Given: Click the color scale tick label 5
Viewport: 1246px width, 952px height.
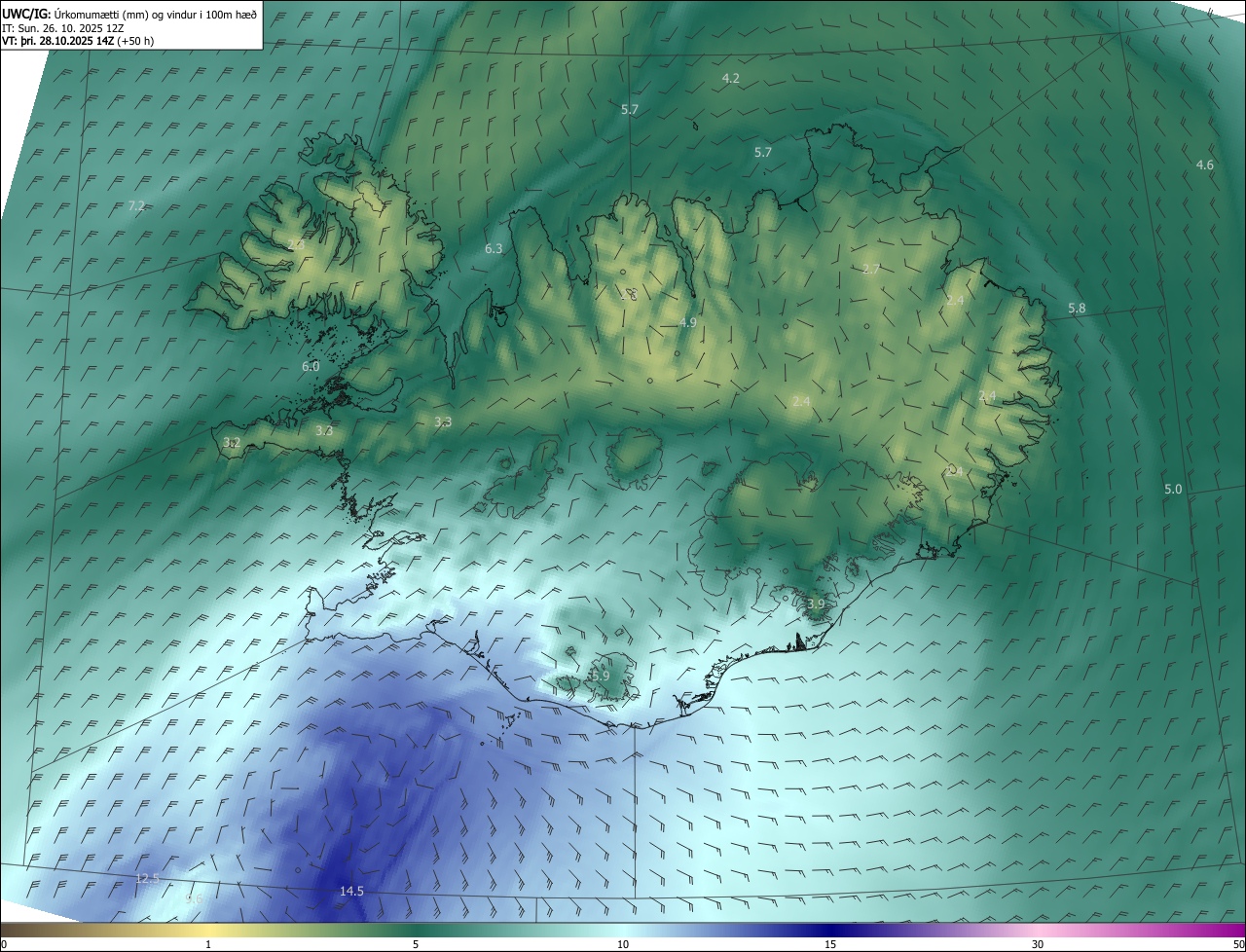Looking at the screenshot, I should tap(416, 944).
